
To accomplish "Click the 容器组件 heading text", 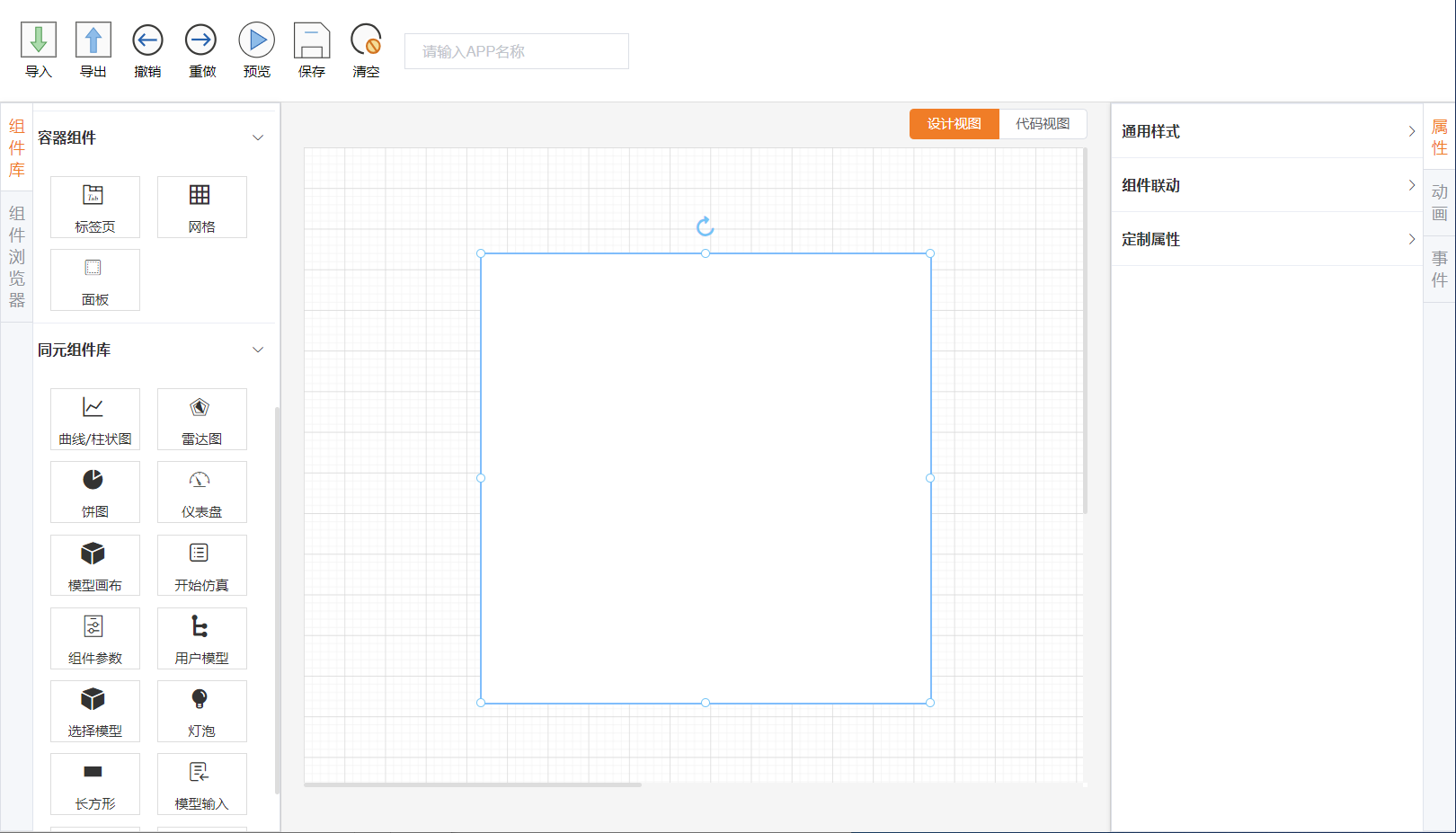I will coord(67,137).
